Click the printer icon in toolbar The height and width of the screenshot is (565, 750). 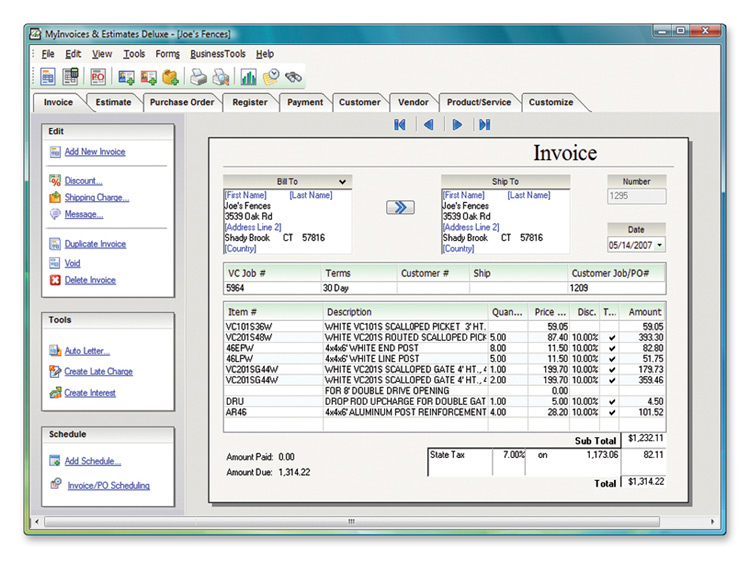click(x=198, y=77)
